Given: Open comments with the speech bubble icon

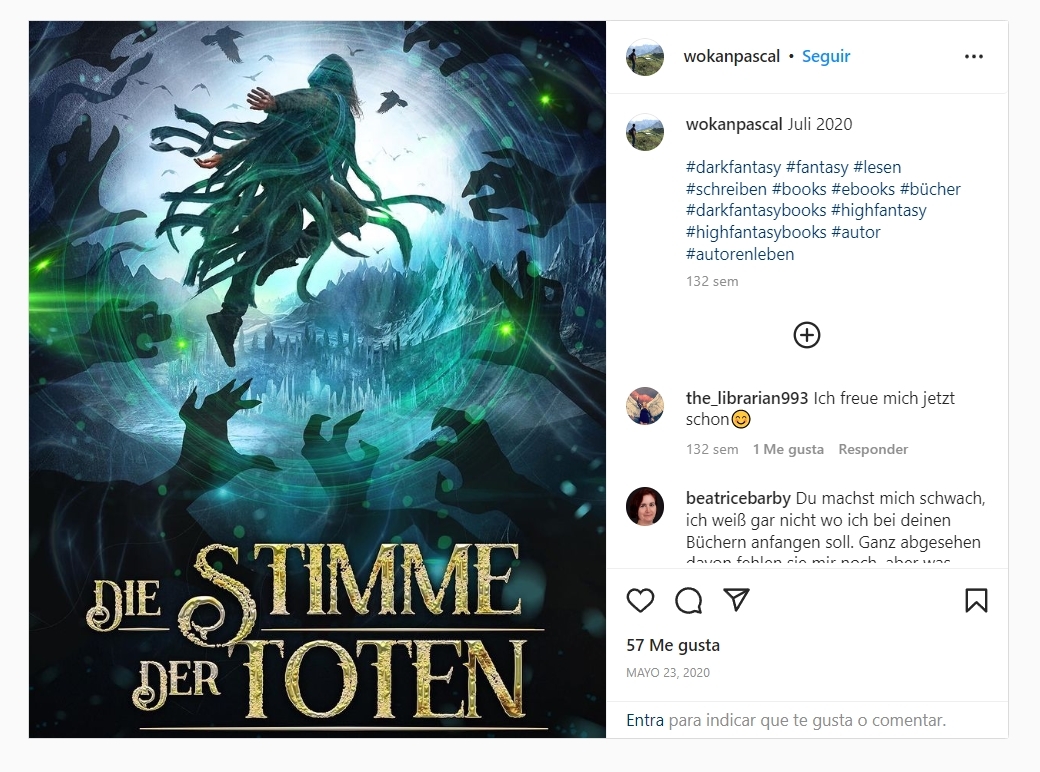Looking at the screenshot, I should click(688, 600).
